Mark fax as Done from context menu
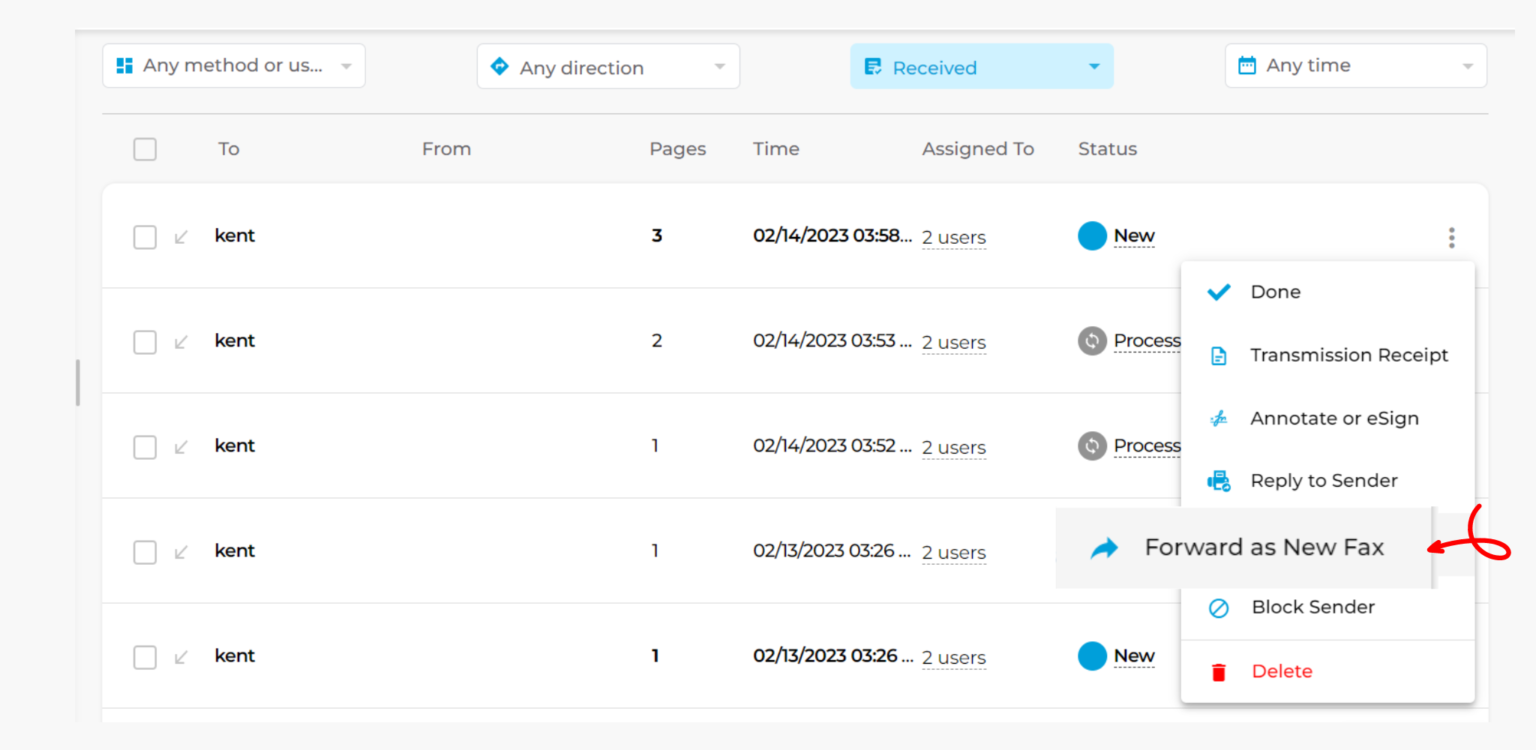This screenshot has width=1536, height=750. click(1275, 292)
